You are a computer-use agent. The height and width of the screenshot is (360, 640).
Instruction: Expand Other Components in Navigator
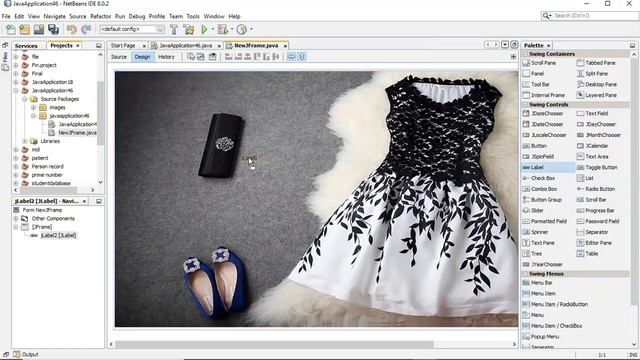(x=16, y=219)
